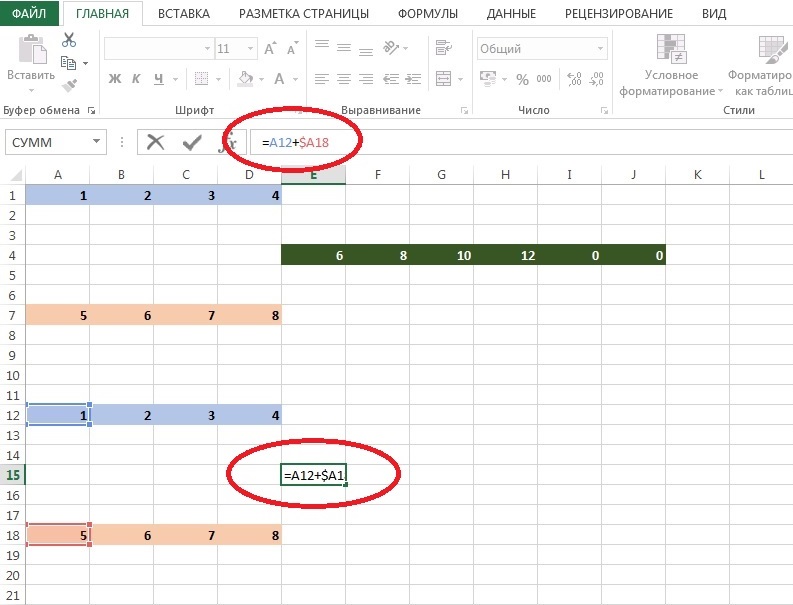Open Insert Function with the fx icon
Image resolution: width=793 pixels, height=605 pixels.
(x=227, y=142)
